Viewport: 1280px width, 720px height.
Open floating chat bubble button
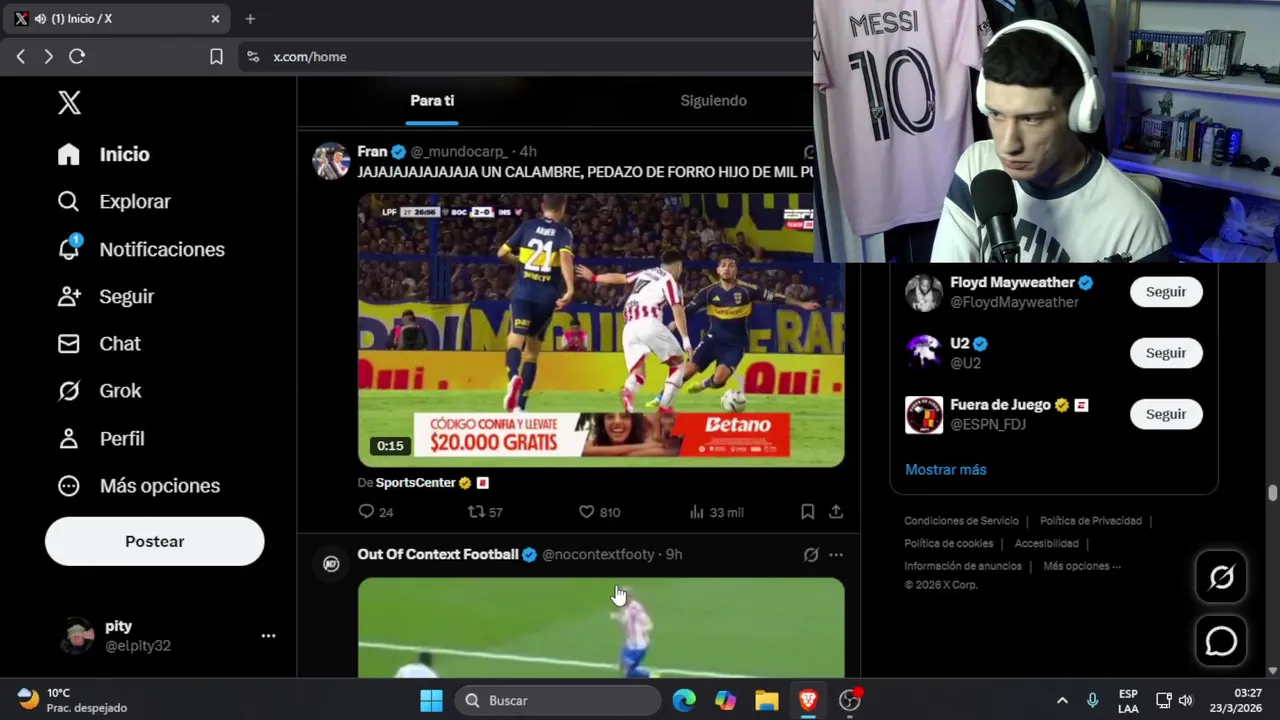click(x=1221, y=641)
